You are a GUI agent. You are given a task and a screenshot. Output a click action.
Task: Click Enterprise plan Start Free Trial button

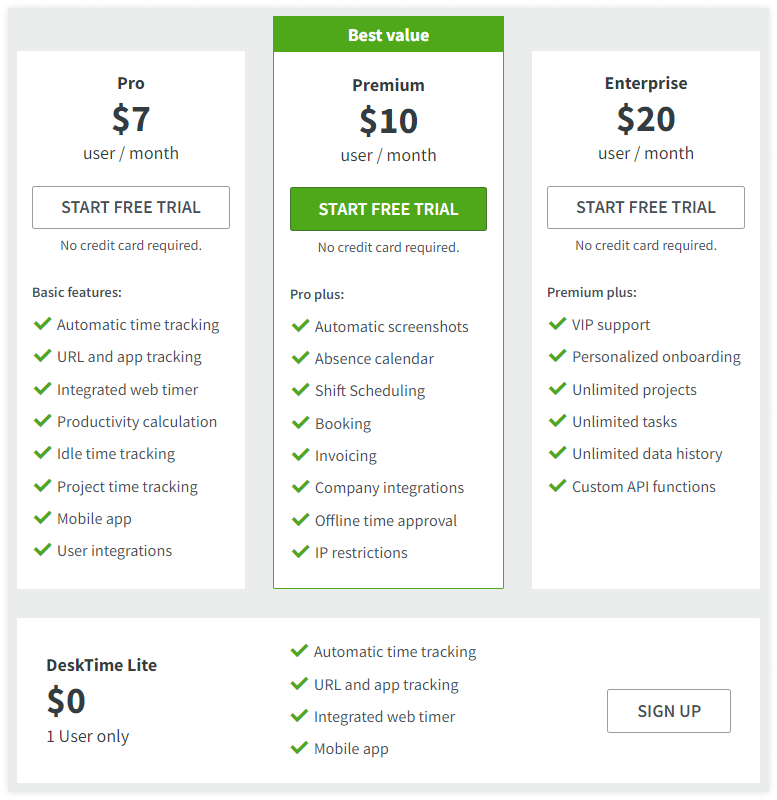coord(645,207)
